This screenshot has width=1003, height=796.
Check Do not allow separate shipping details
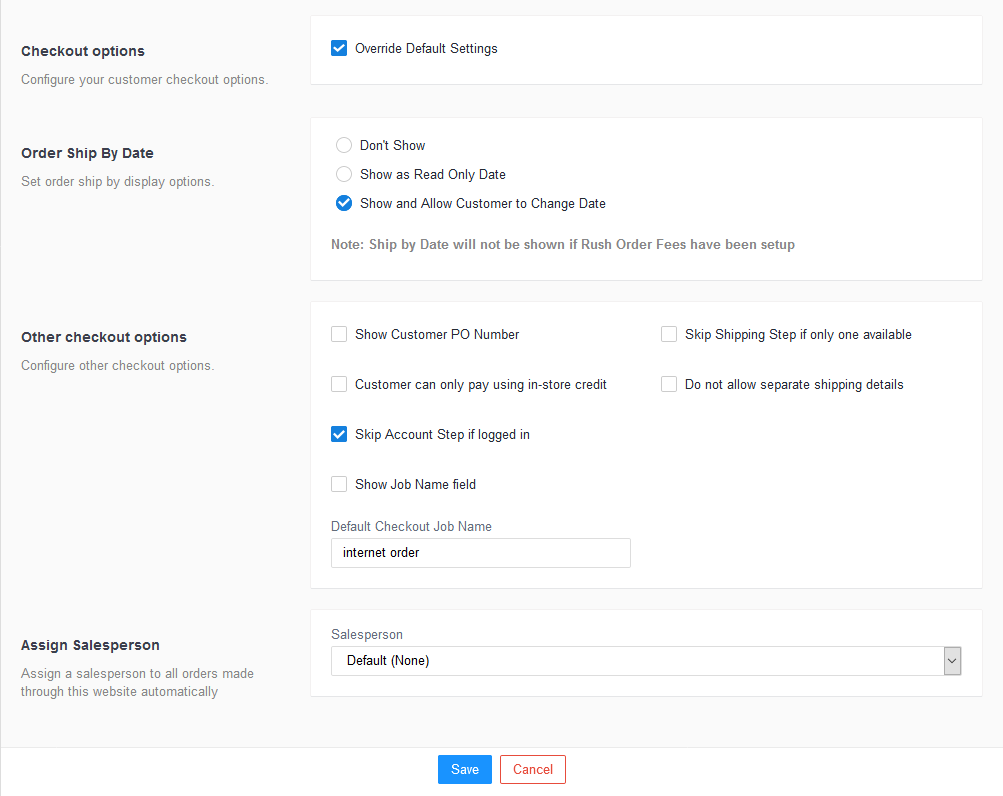click(x=669, y=384)
